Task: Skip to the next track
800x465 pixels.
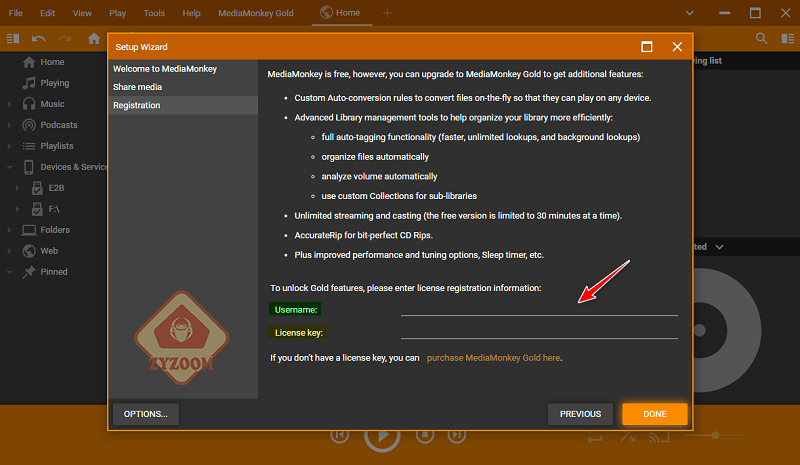Action: click(457, 435)
